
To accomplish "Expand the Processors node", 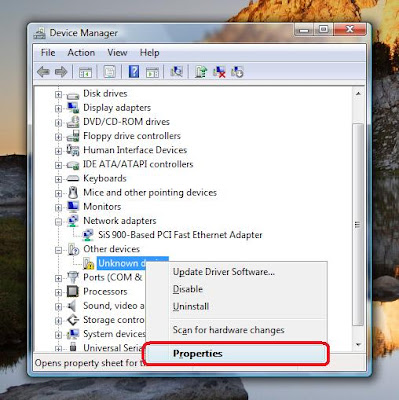I will (x=58, y=292).
